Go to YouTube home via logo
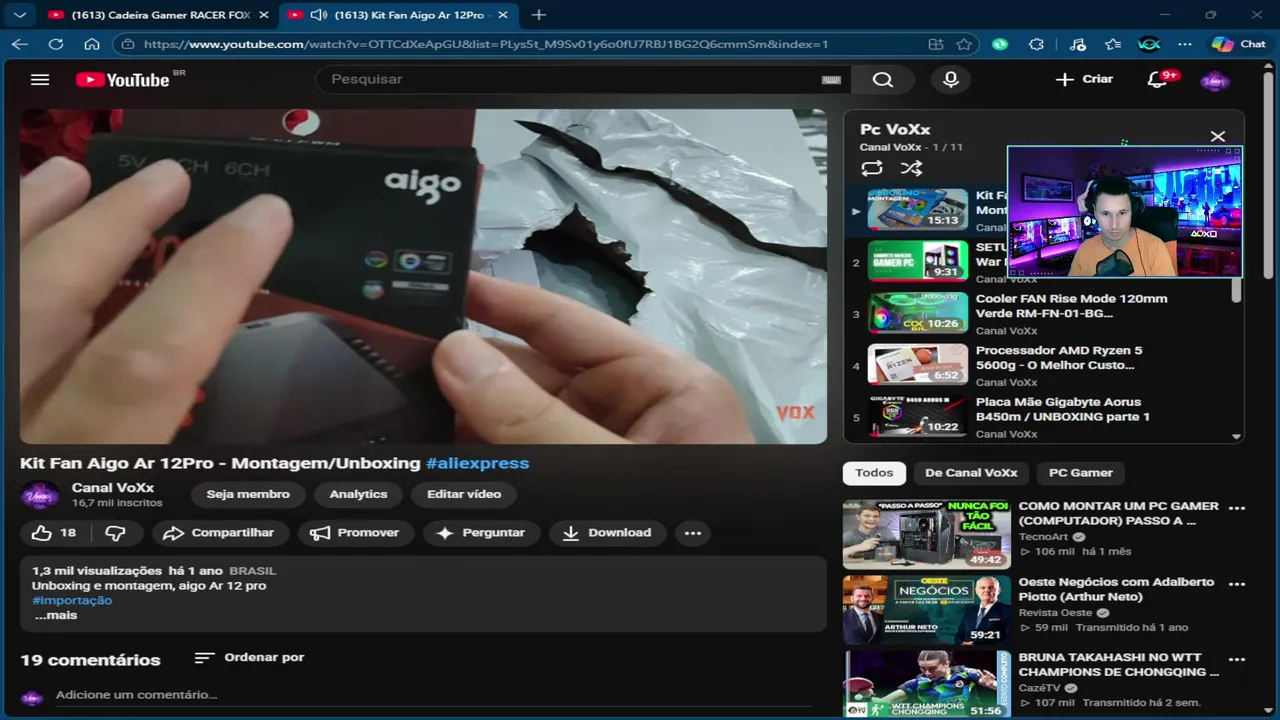This screenshot has height=720, width=1280. click(123, 80)
